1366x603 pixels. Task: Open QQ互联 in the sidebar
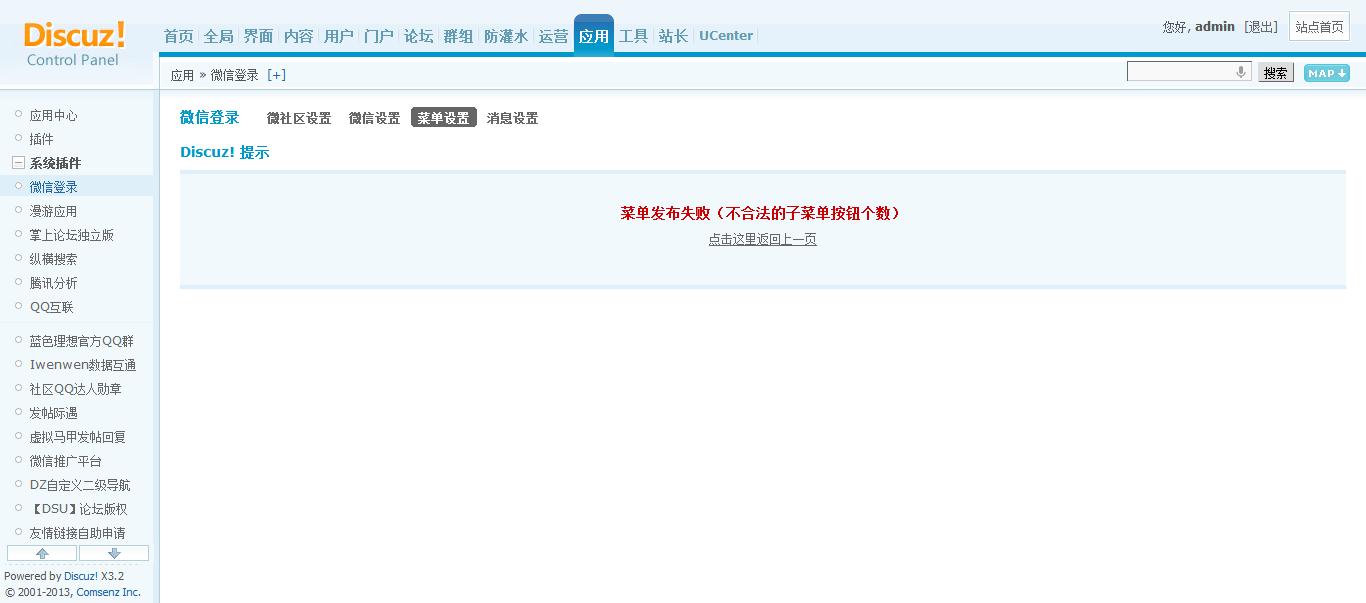click(x=52, y=307)
